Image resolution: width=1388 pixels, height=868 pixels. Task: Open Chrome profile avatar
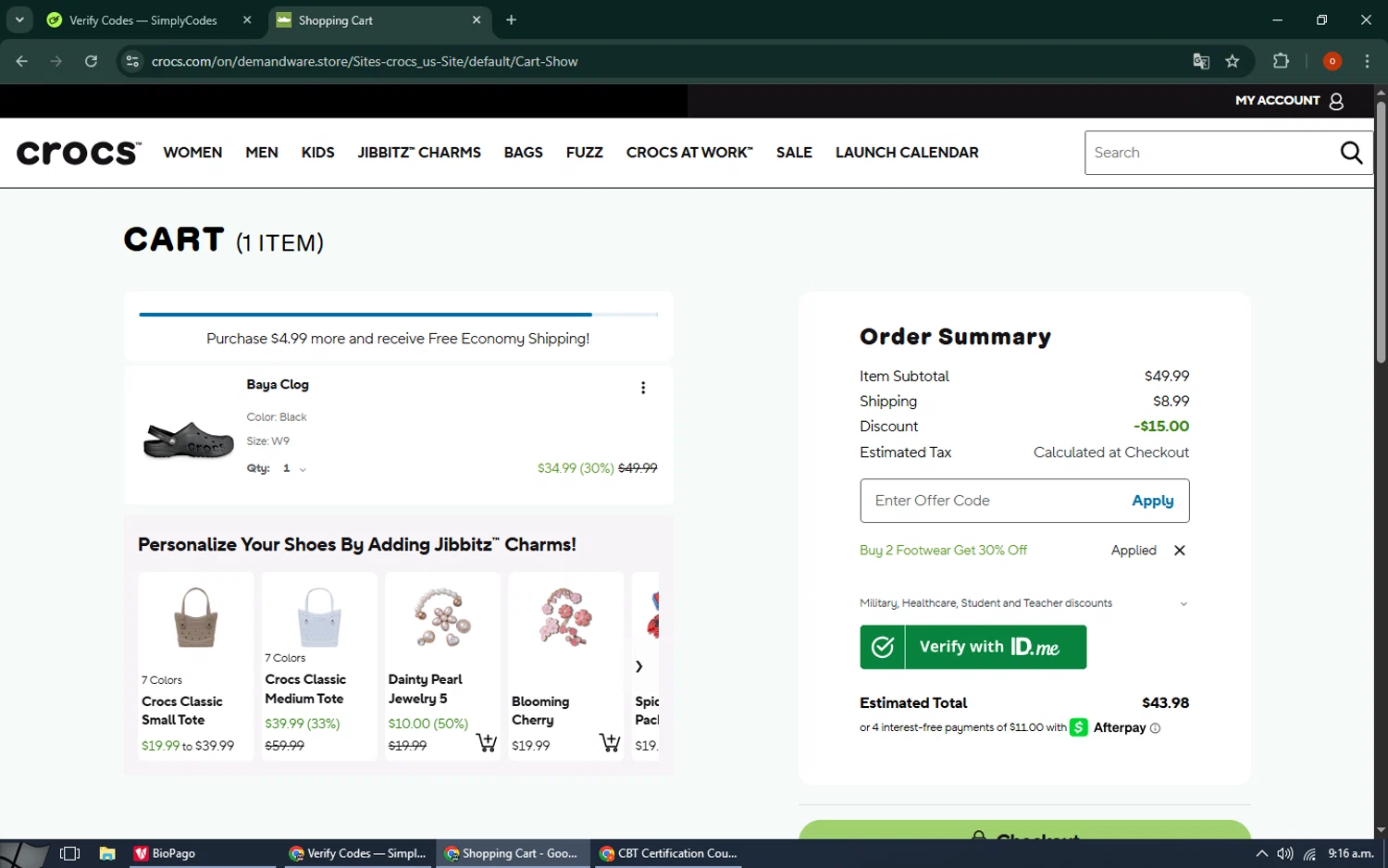point(1332,61)
